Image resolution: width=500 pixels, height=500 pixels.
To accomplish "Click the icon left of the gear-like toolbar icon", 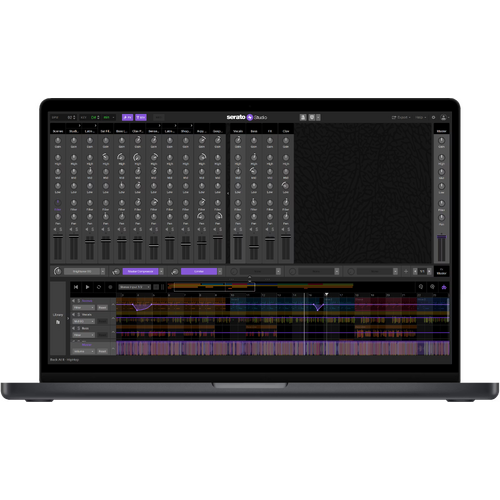I will 303,117.
